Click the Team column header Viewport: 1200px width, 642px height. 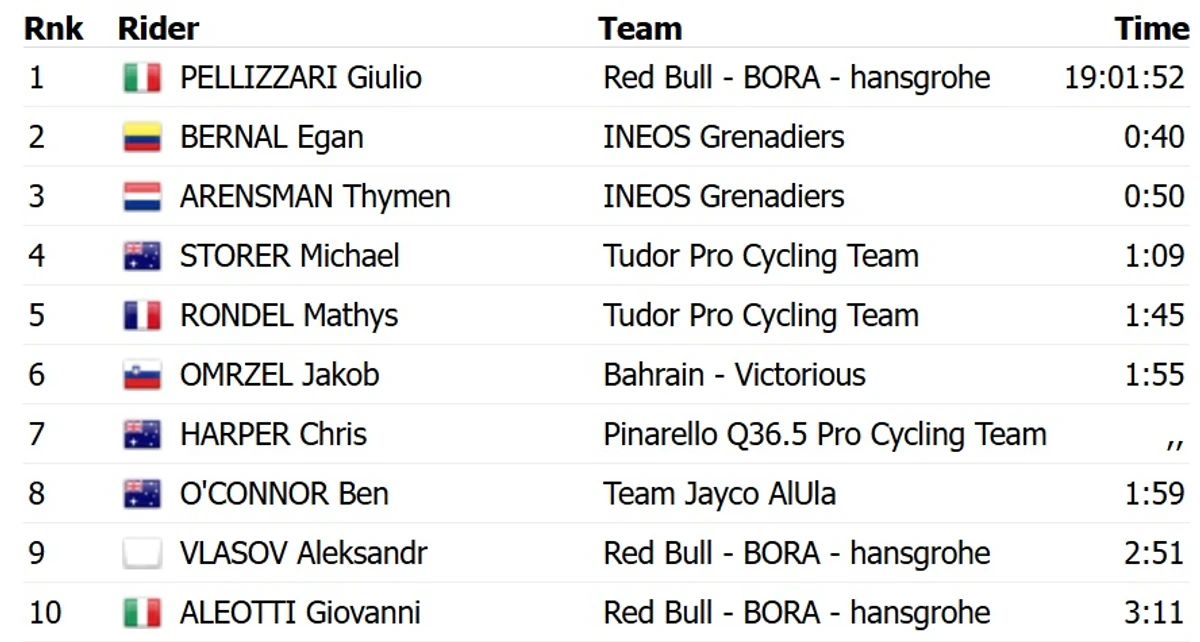[640, 28]
